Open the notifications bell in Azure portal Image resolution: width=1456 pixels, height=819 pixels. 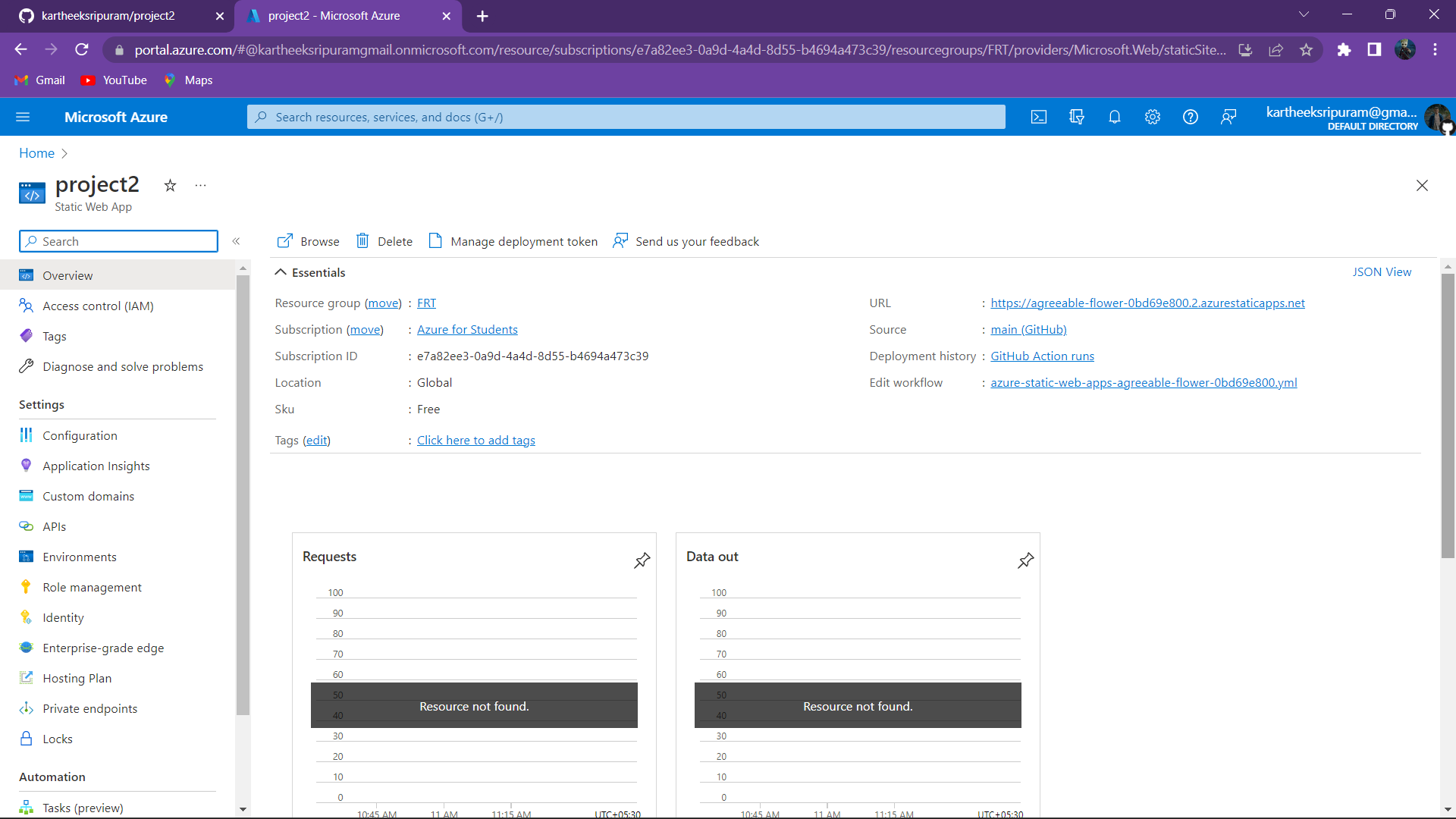click(x=1115, y=117)
